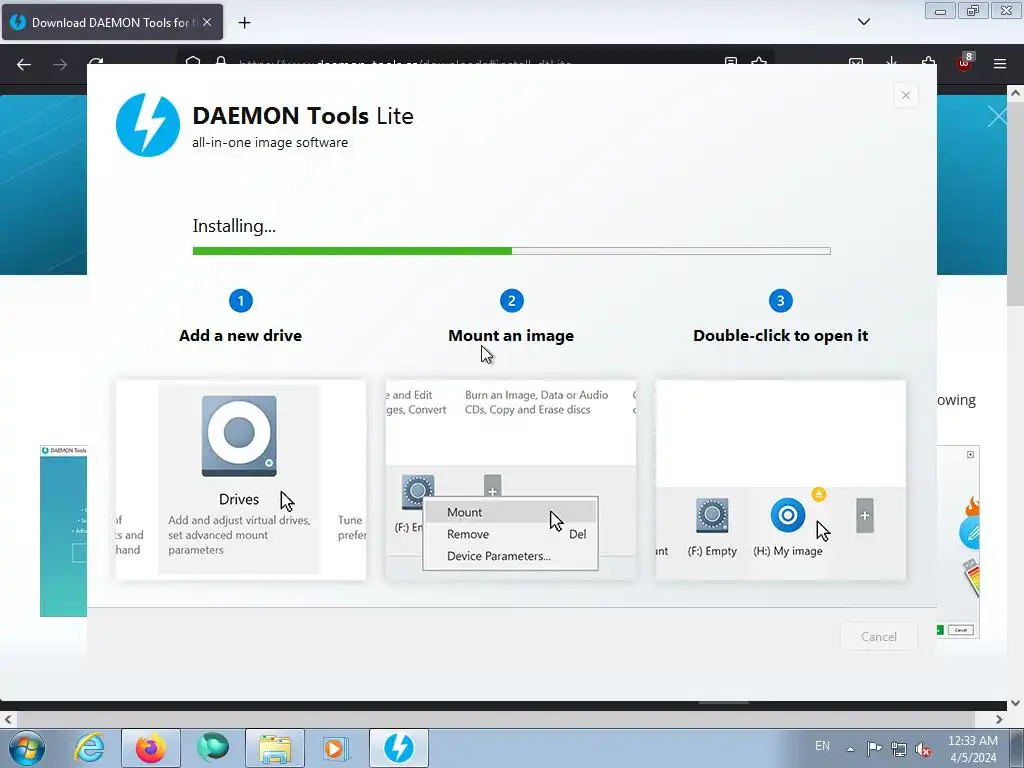1024x768 pixels.
Task: Close the Download DAEMON Tools tab
Action: pos(207,22)
